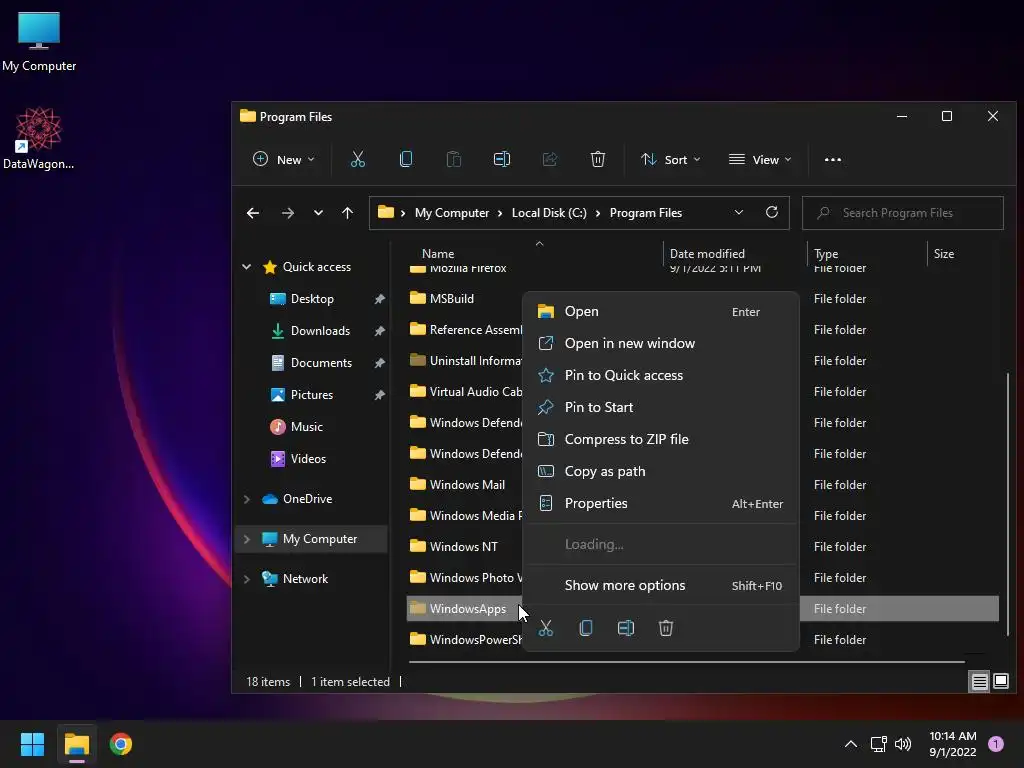Show hidden system tray icons
Image resolution: width=1024 pixels, height=768 pixels.
(851, 744)
